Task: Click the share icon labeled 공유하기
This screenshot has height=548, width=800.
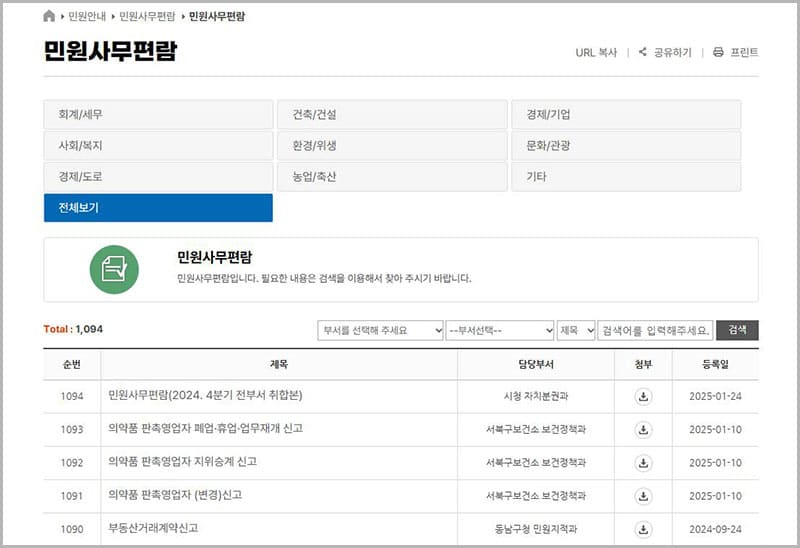Action: tap(643, 52)
